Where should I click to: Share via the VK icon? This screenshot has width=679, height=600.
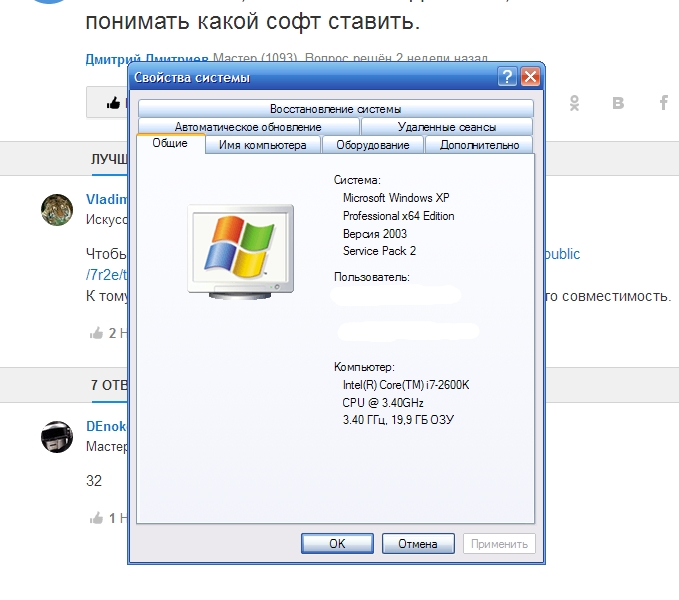[618, 103]
